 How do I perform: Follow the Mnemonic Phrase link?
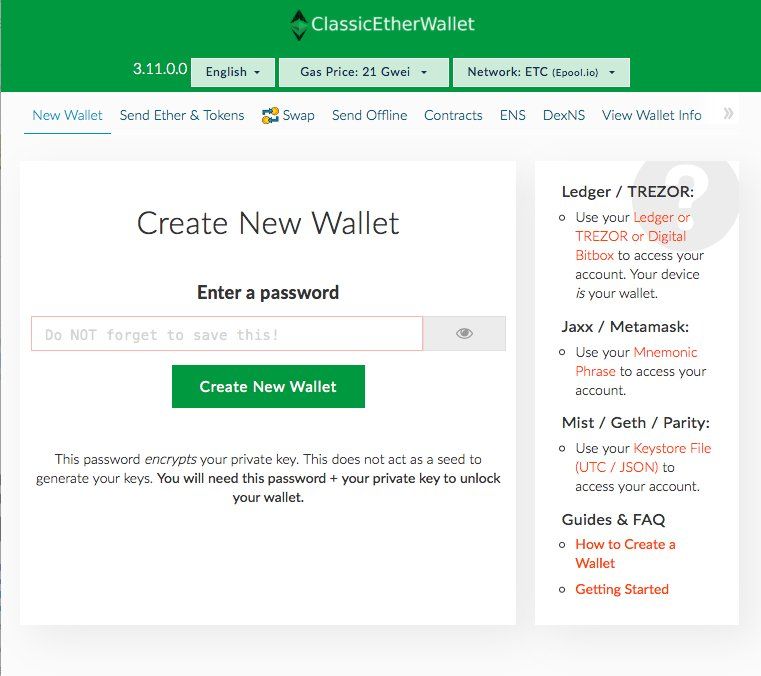pyautogui.click(x=636, y=362)
